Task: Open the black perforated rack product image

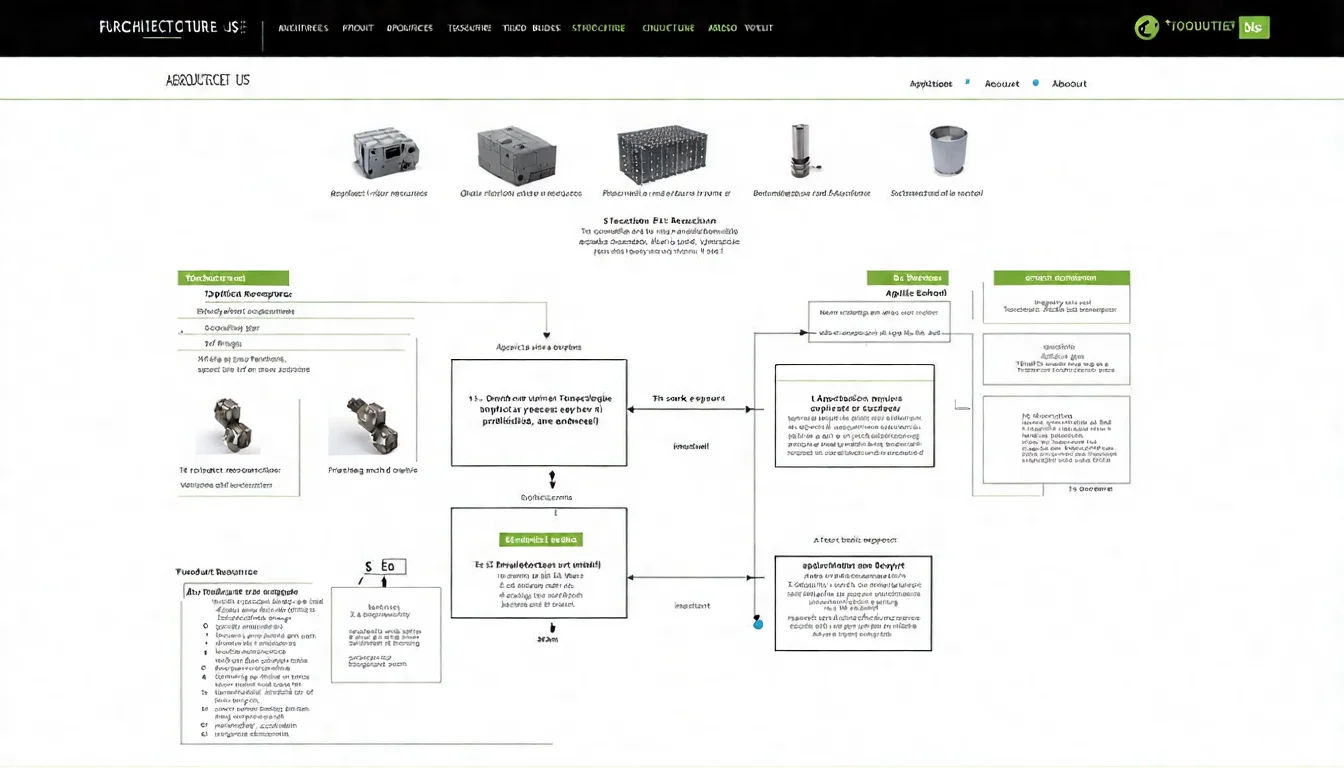Action: (663, 154)
